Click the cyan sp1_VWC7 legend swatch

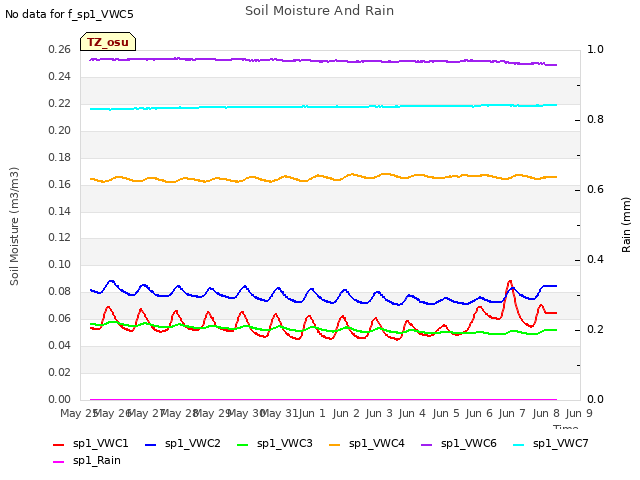click(x=518, y=444)
